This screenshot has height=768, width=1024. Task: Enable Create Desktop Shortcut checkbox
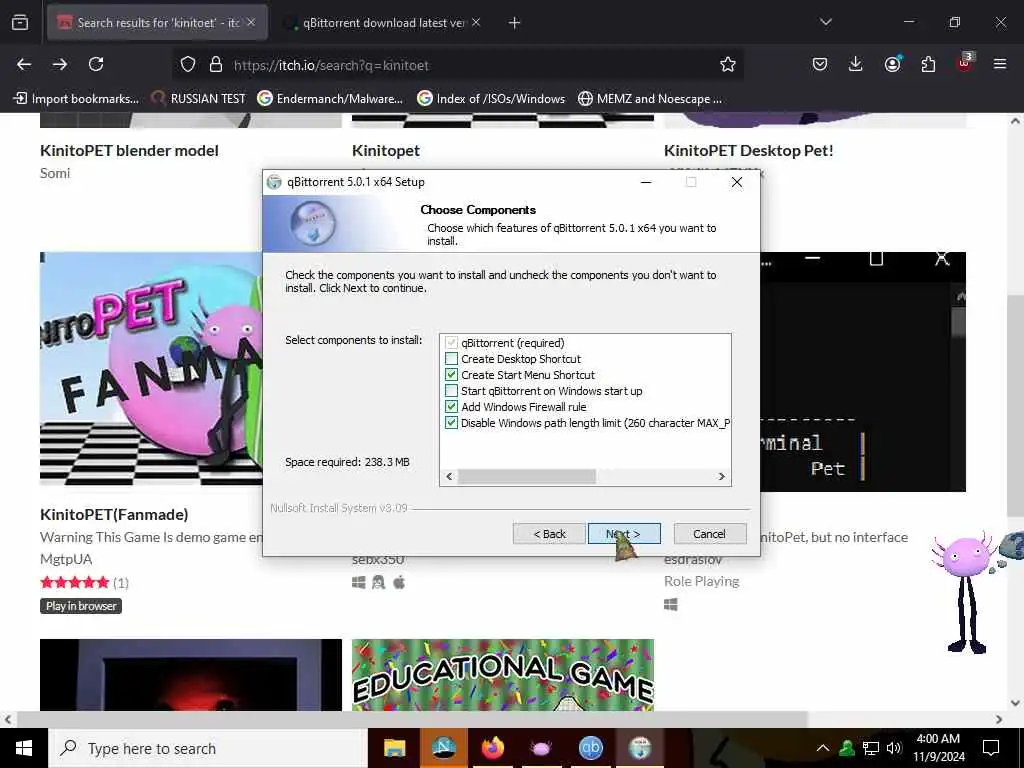pyautogui.click(x=451, y=359)
